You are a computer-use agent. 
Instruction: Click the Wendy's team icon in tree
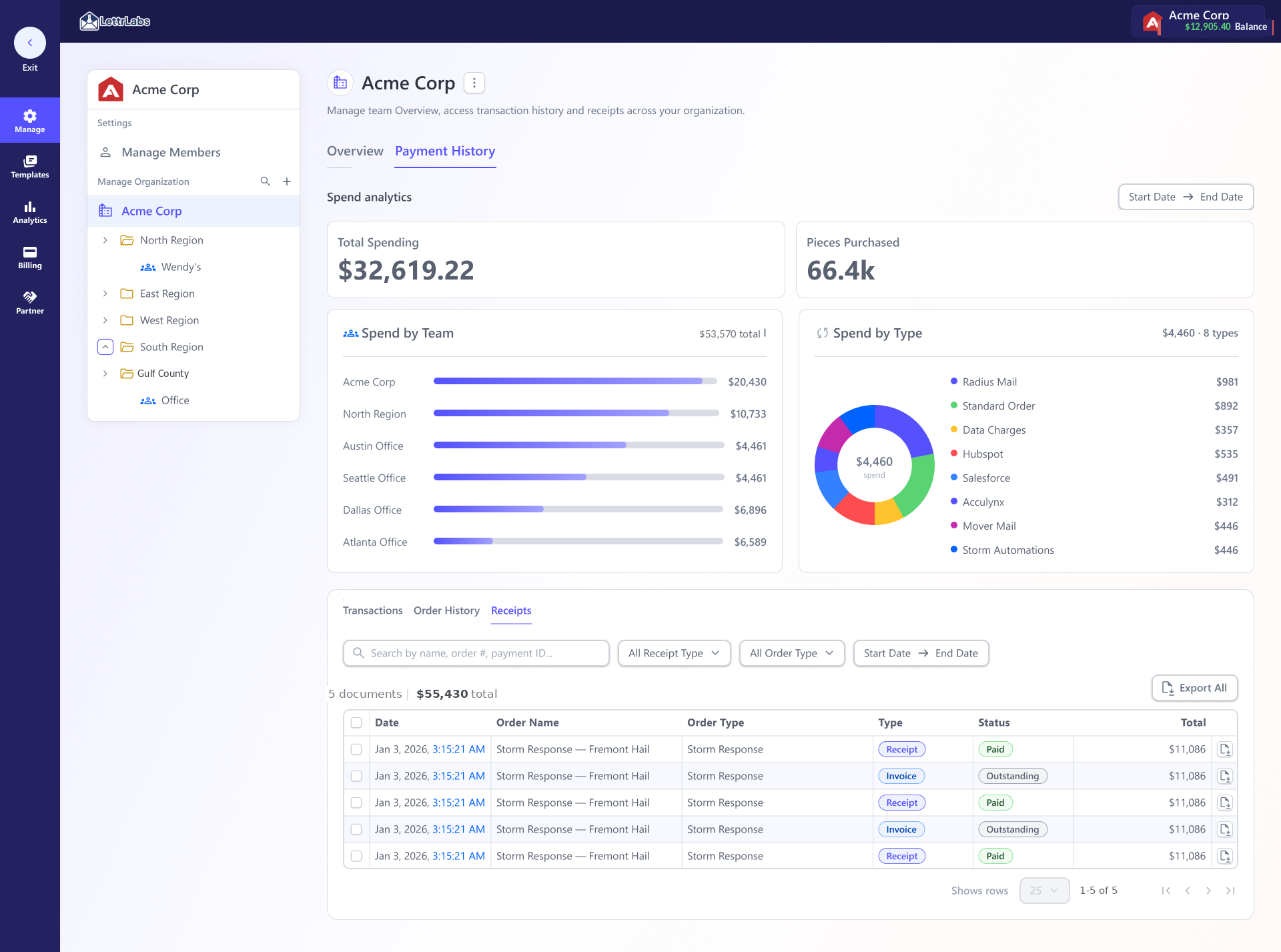tap(148, 267)
